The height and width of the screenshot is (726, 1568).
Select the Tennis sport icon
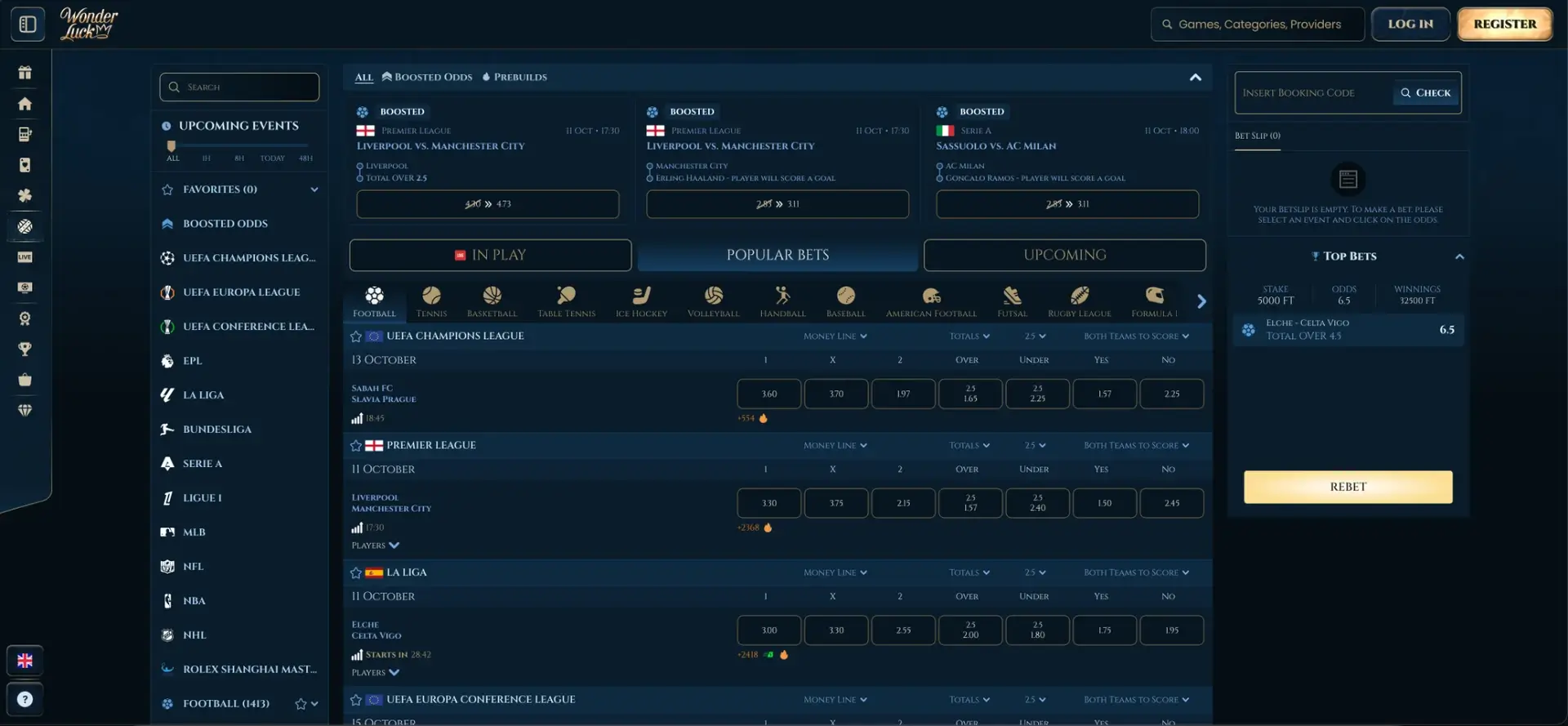point(431,301)
